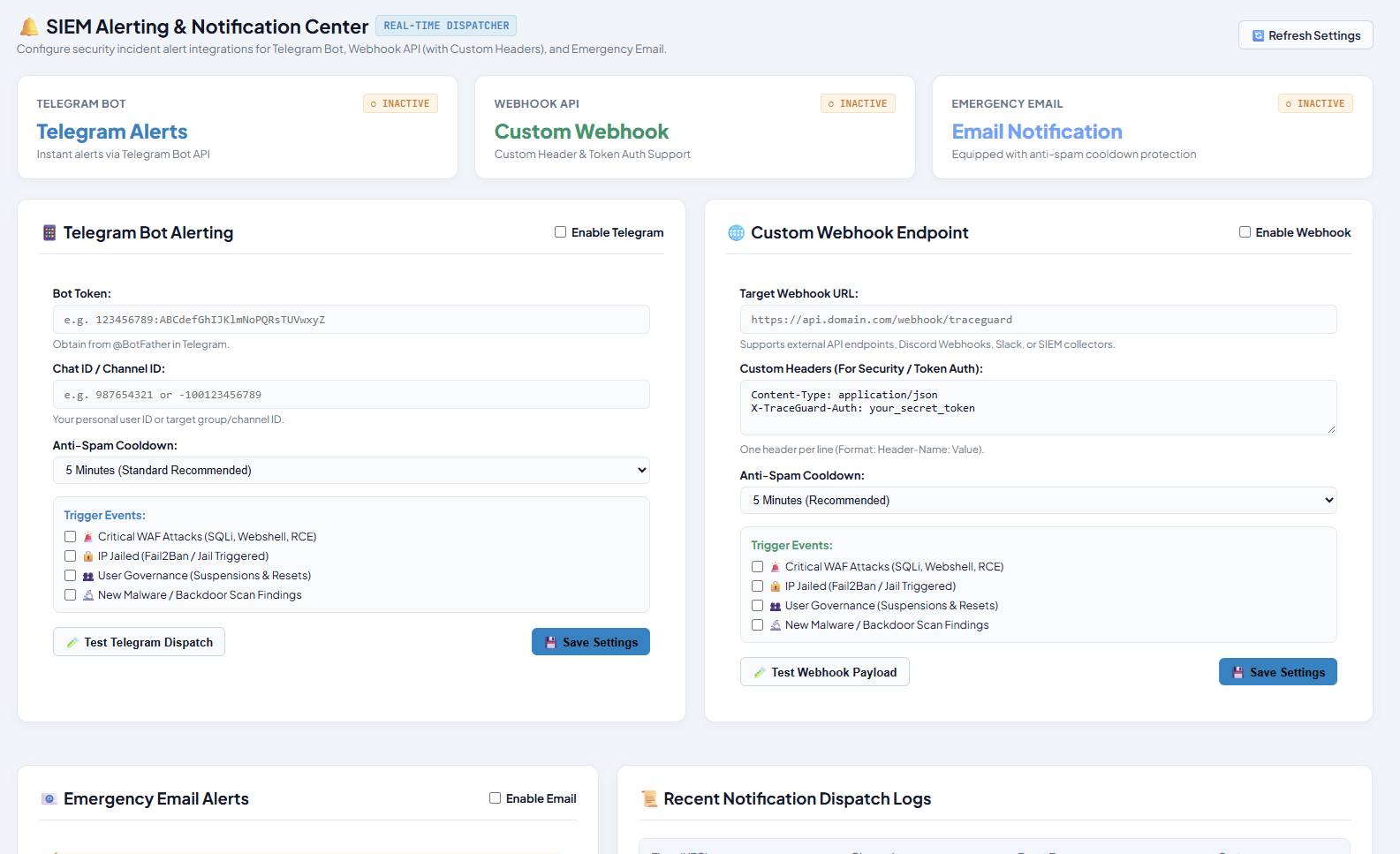
Task: Enable the Telegram checkbox
Action: tap(560, 232)
